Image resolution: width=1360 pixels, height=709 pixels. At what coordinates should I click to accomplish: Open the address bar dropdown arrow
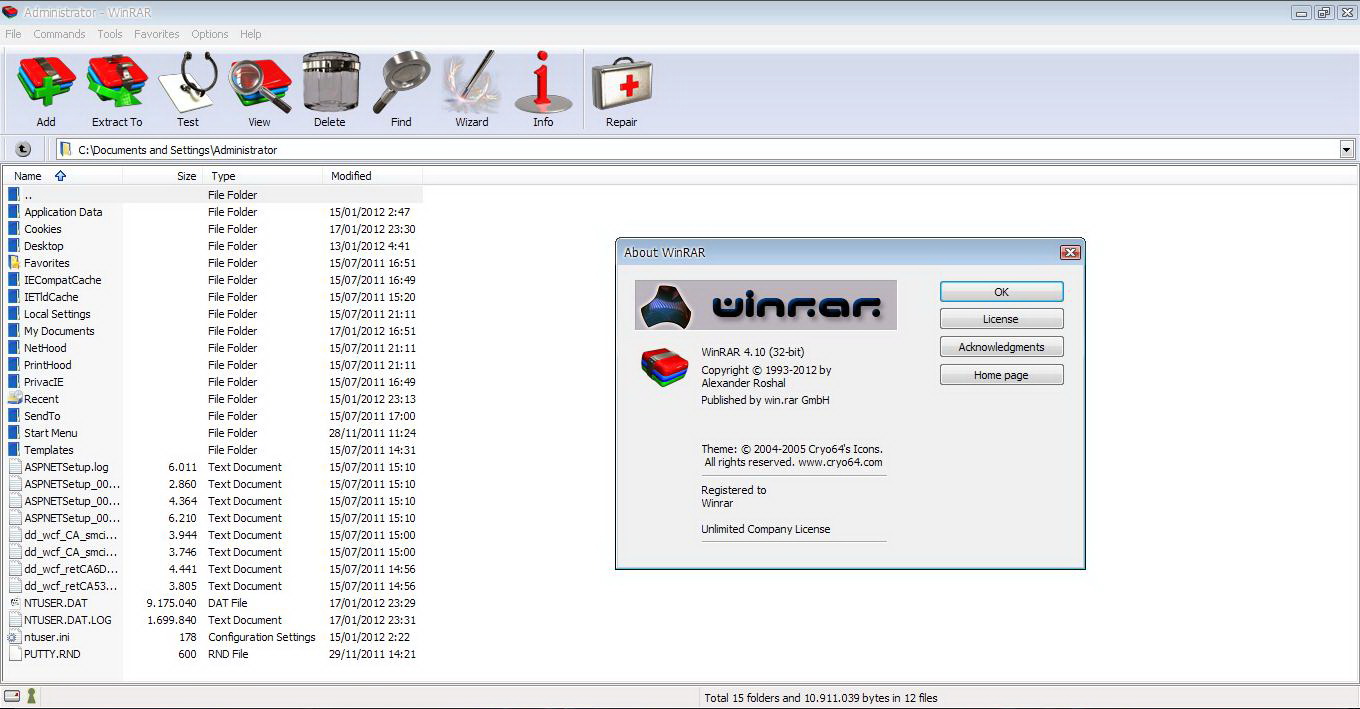1349,148
